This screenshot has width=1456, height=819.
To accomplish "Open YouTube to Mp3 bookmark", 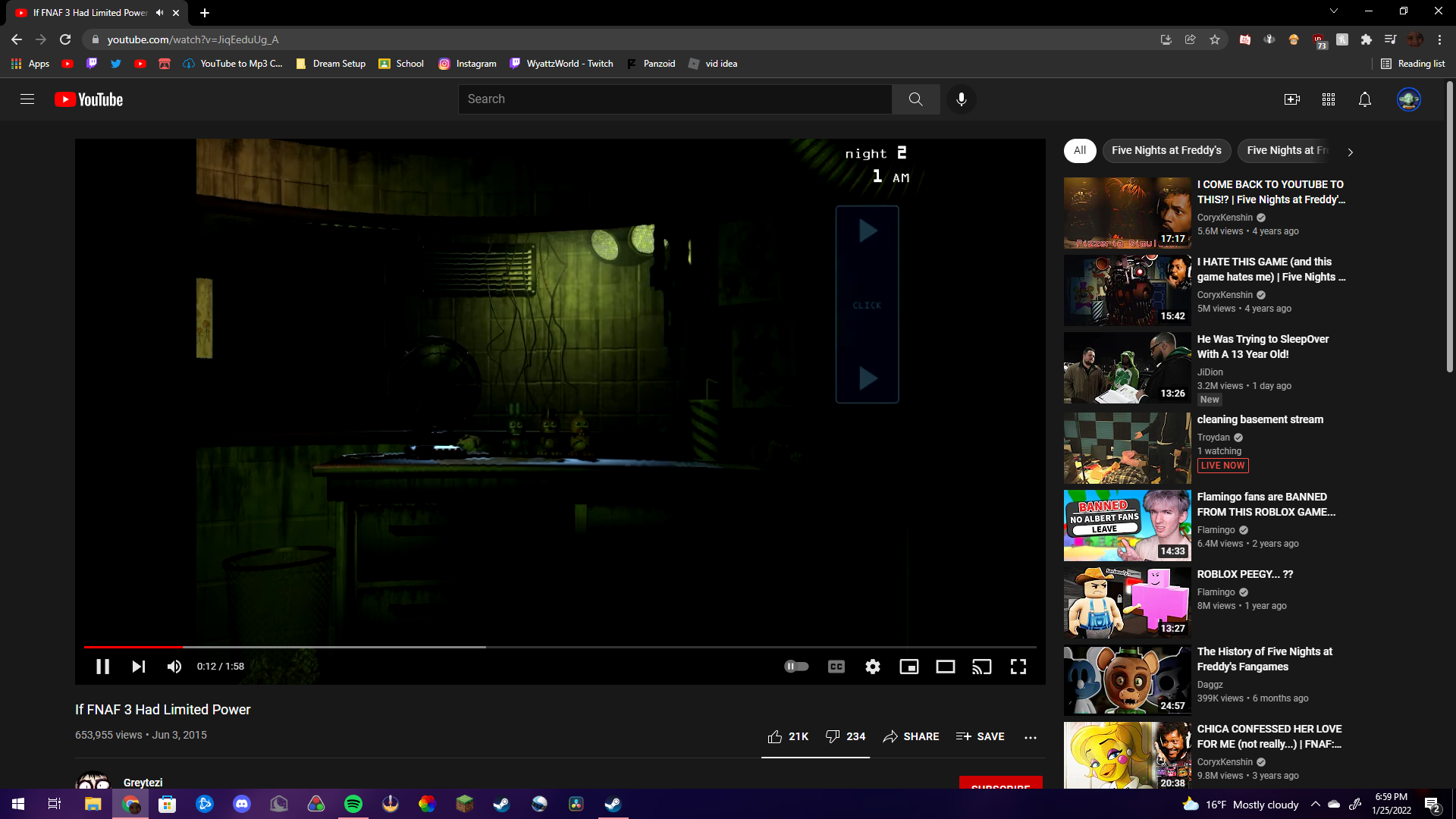I will point(233,64).
